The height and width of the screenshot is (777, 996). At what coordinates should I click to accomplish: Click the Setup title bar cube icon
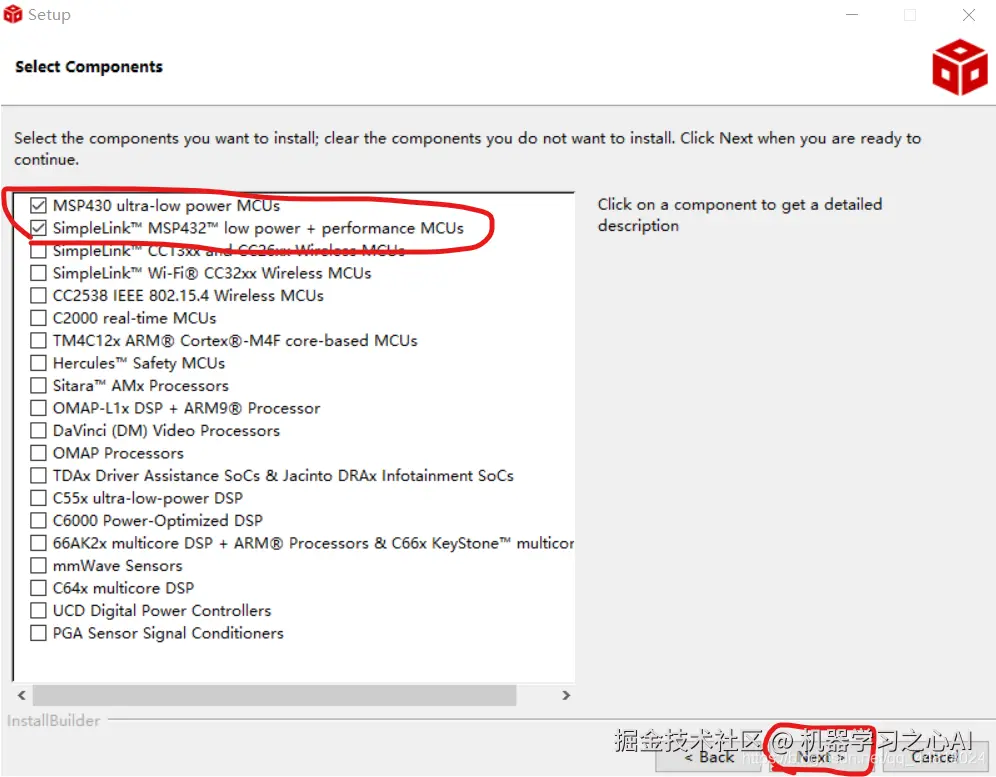13,14
